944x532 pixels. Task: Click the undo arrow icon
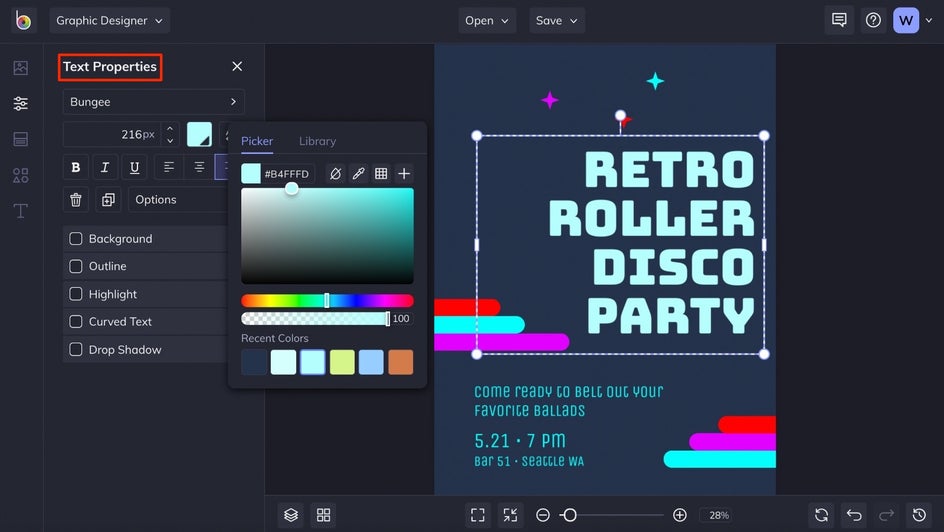(854, 515)
